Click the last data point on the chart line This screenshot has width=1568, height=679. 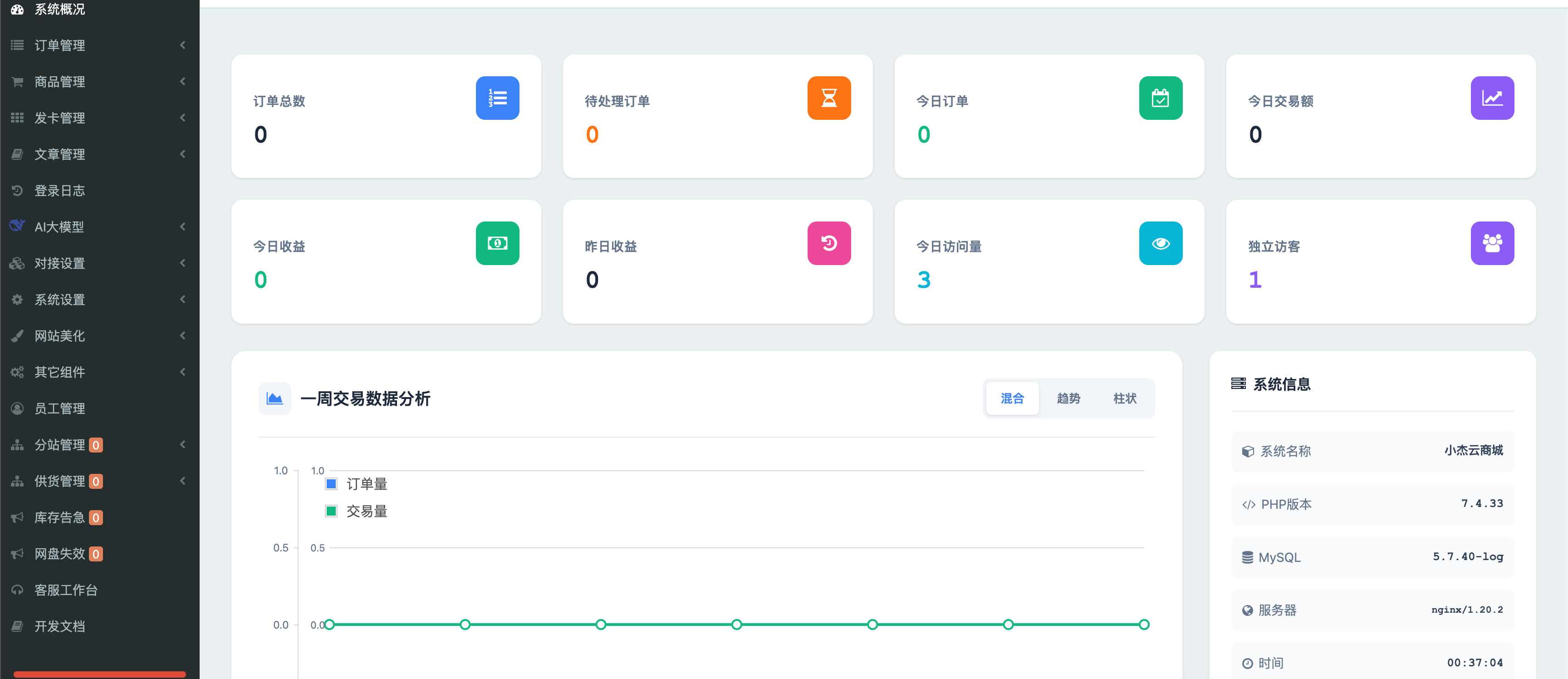pyautogui.click(x=1144, y=625)
